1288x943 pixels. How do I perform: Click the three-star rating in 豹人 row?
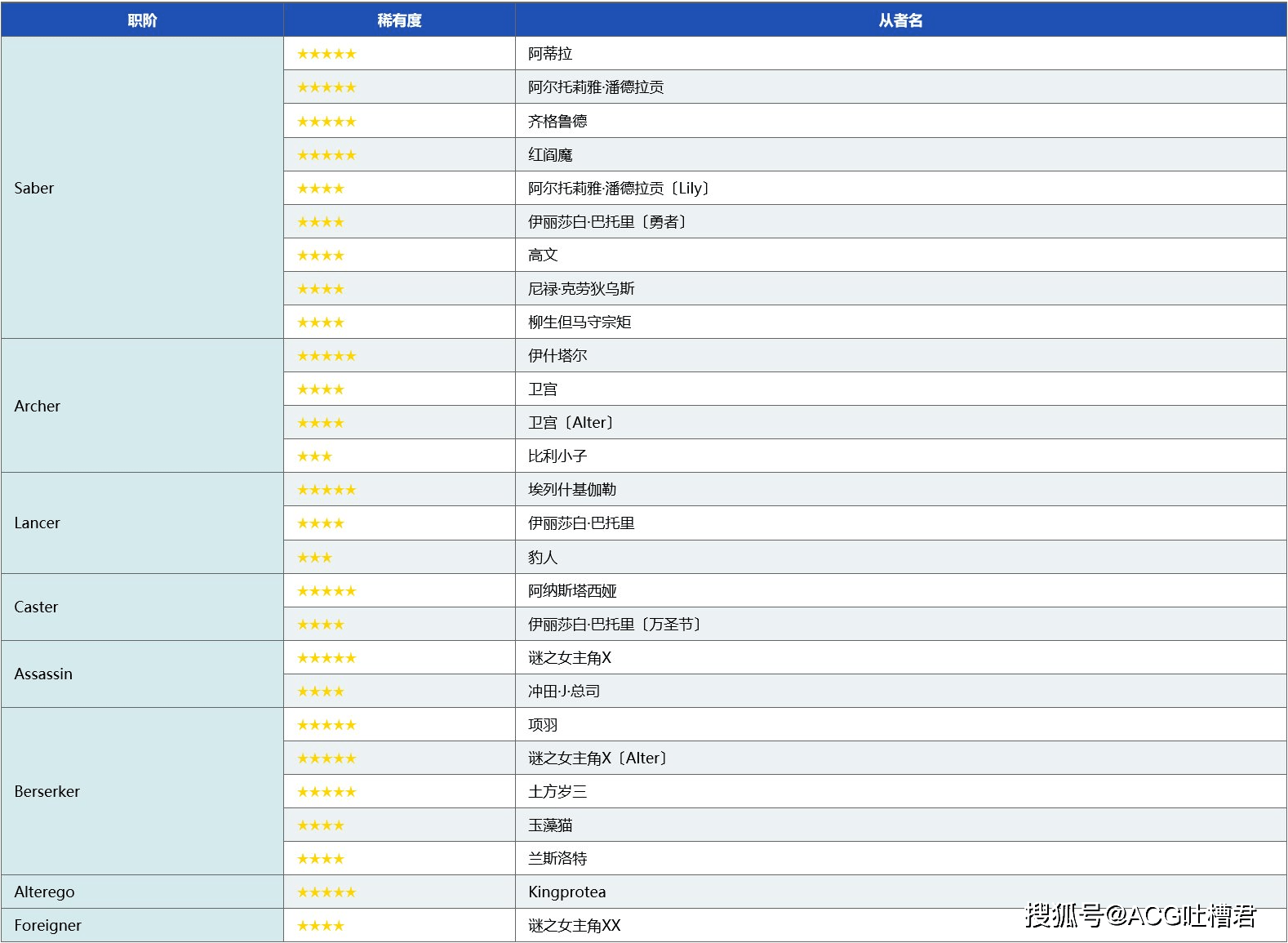point(314,557)
